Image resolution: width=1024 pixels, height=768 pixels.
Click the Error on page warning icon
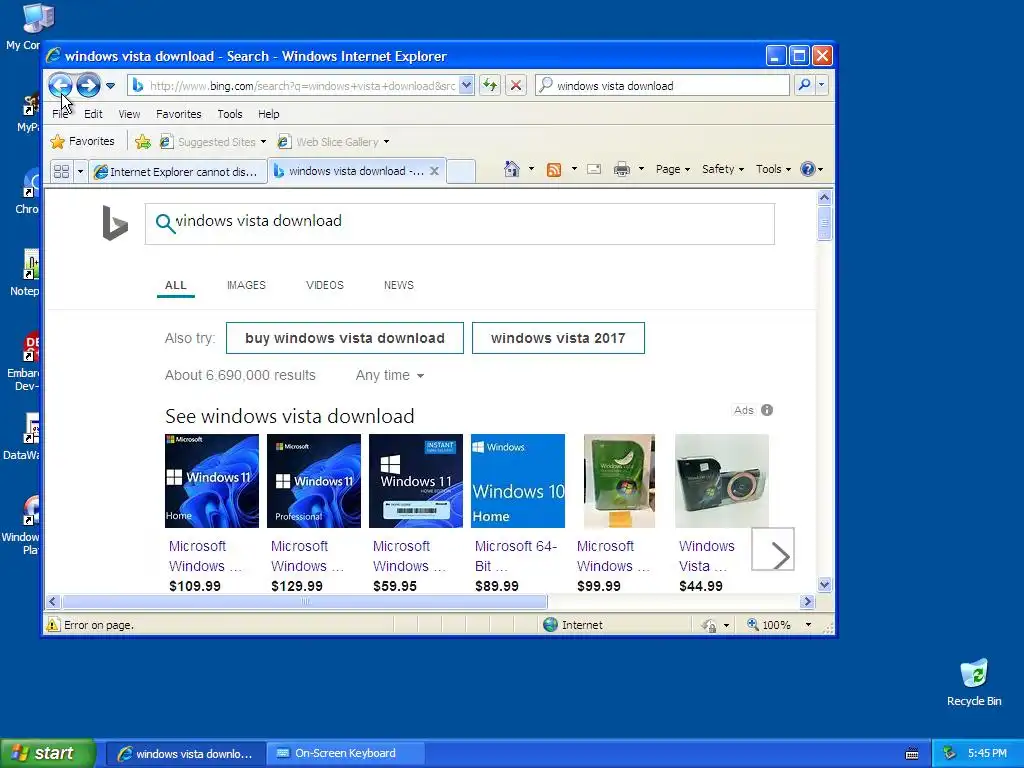pyautogui.click(x=53, y=625)
